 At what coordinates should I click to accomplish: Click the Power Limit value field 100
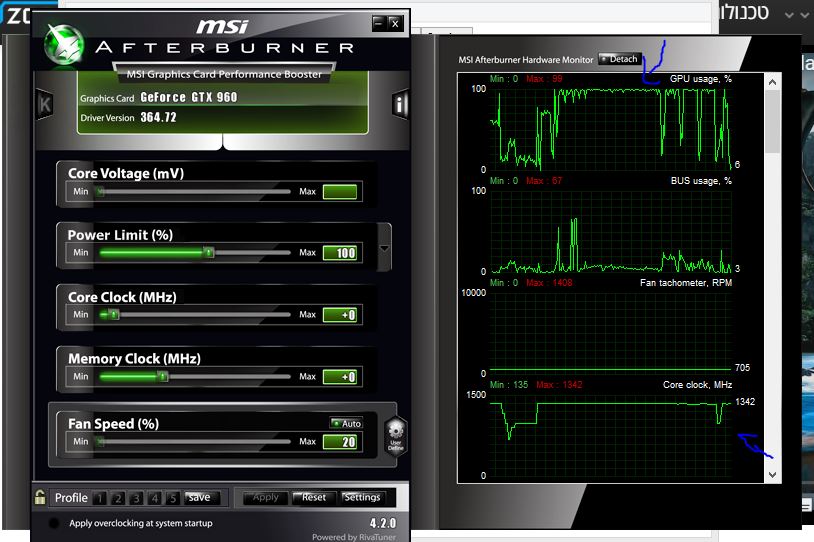click(x=340, y=253)
